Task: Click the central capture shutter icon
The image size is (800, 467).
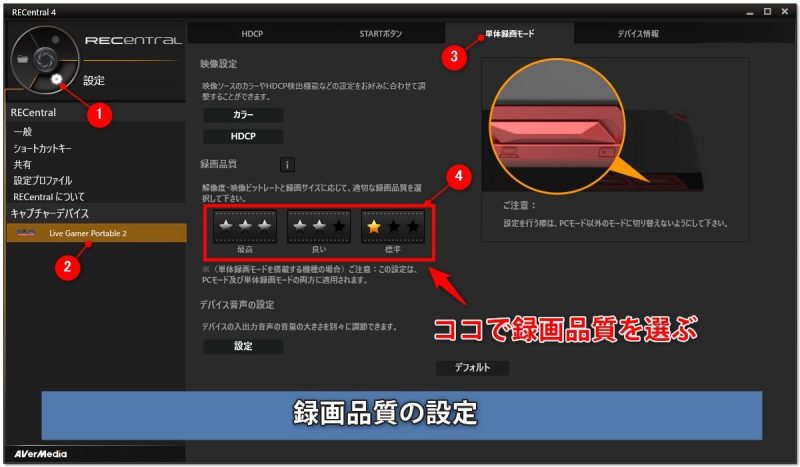Action: (x=45, y=59)
